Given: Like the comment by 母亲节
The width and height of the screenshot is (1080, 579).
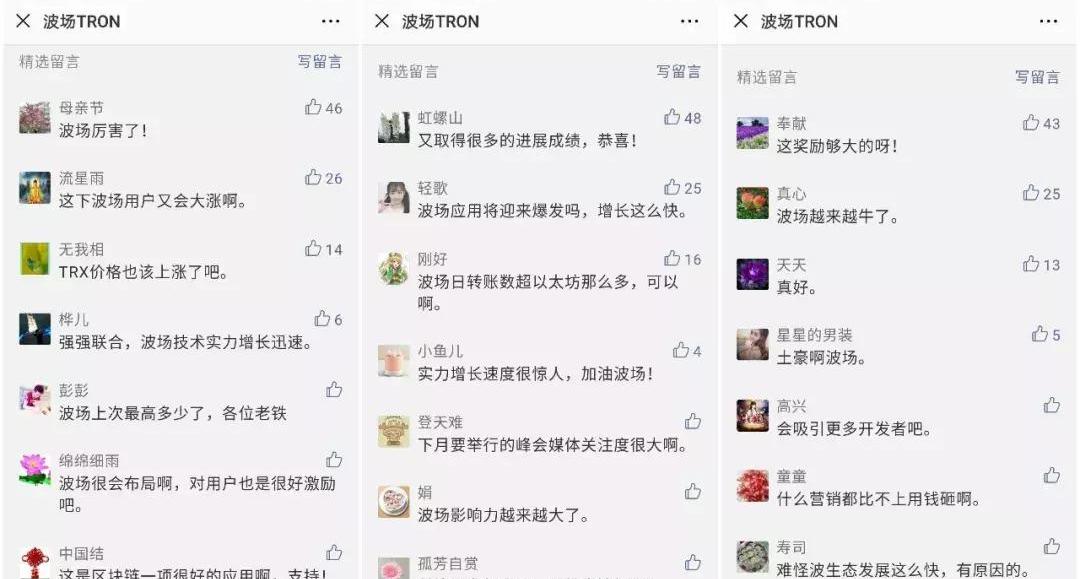Looking at the screenshot, I should click(x=313, y=107).
